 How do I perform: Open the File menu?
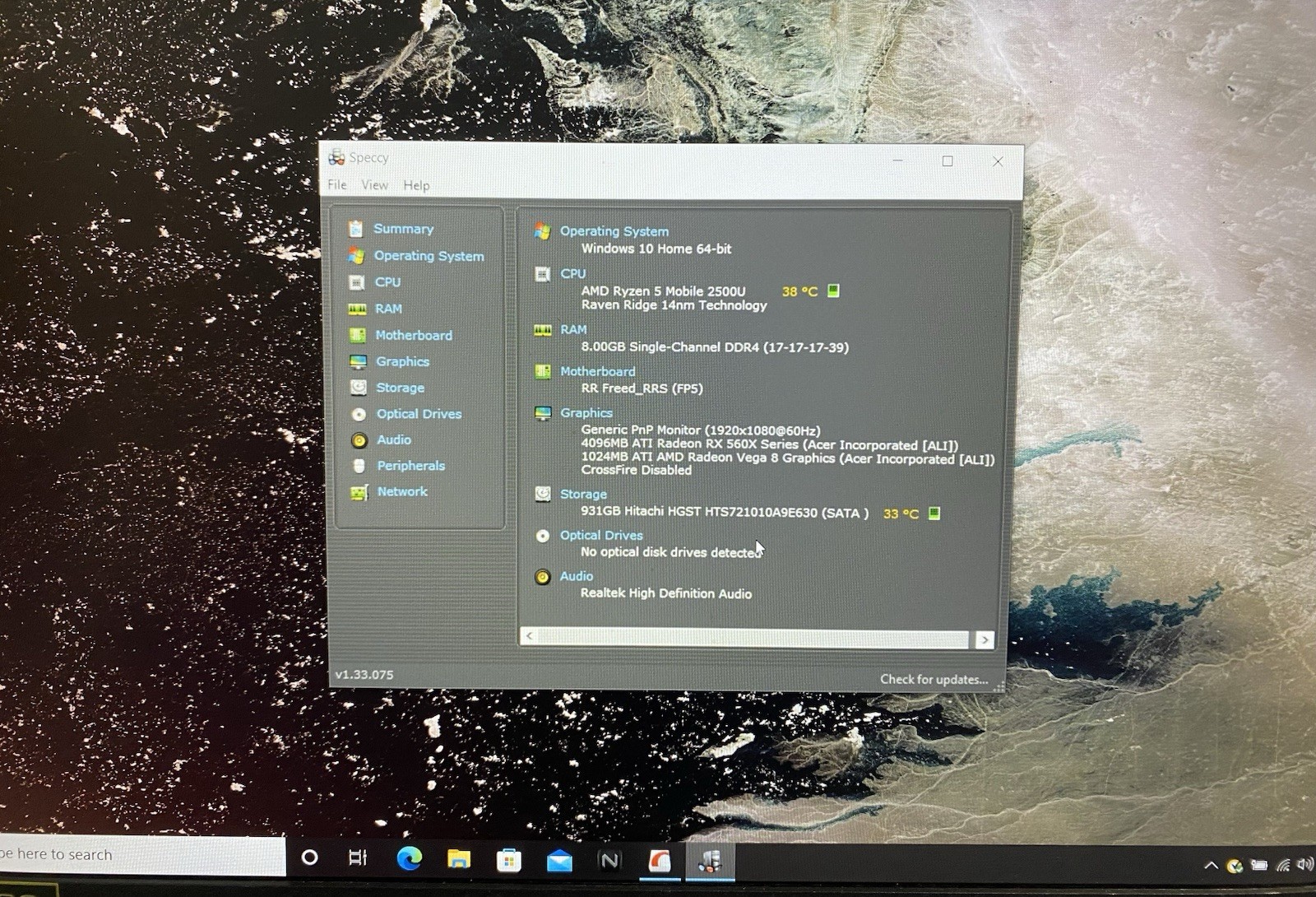click(337, 185)
